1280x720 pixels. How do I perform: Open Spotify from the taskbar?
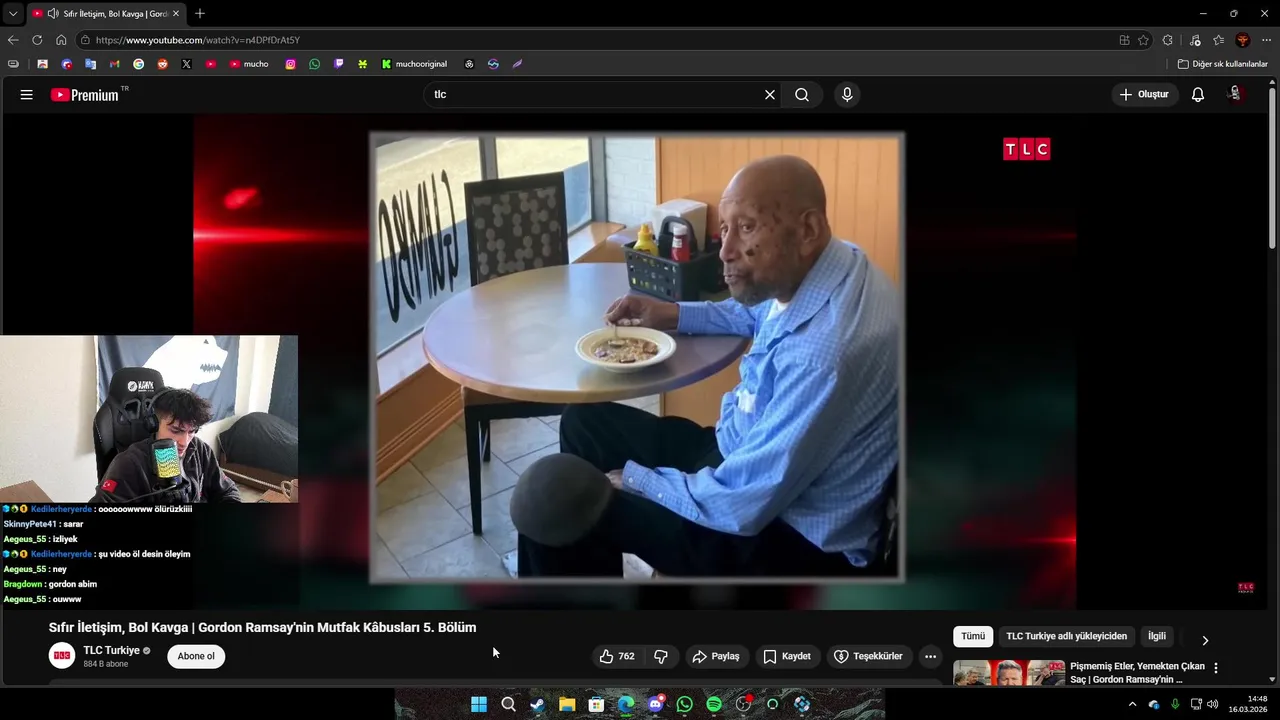(x=714, y=704)
